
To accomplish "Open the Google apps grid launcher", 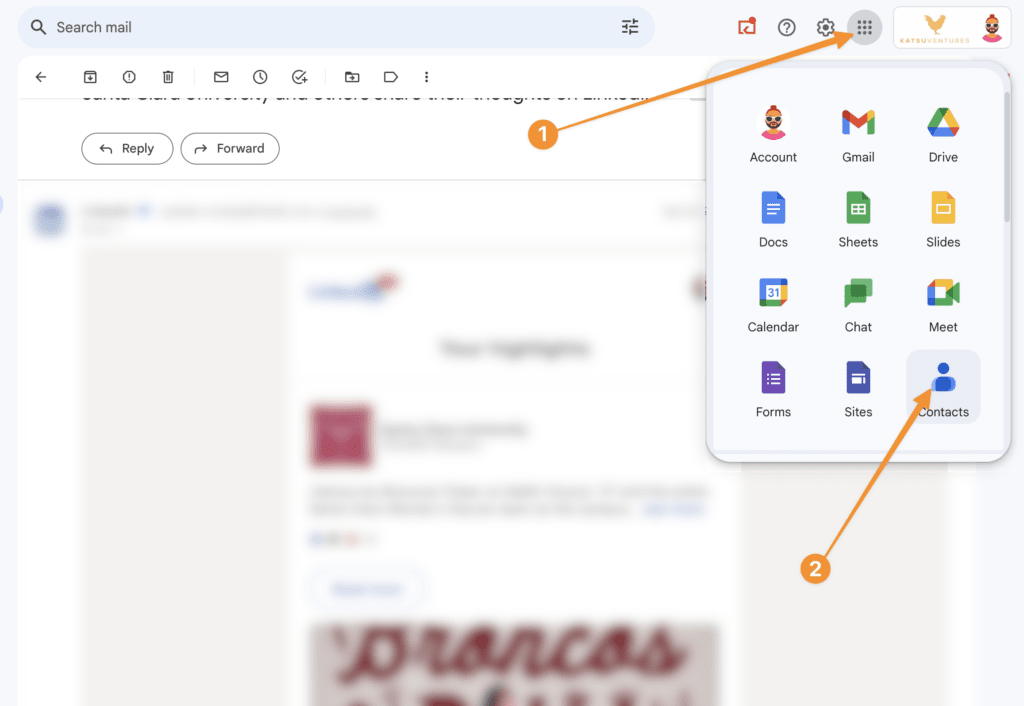I will 865,27.
